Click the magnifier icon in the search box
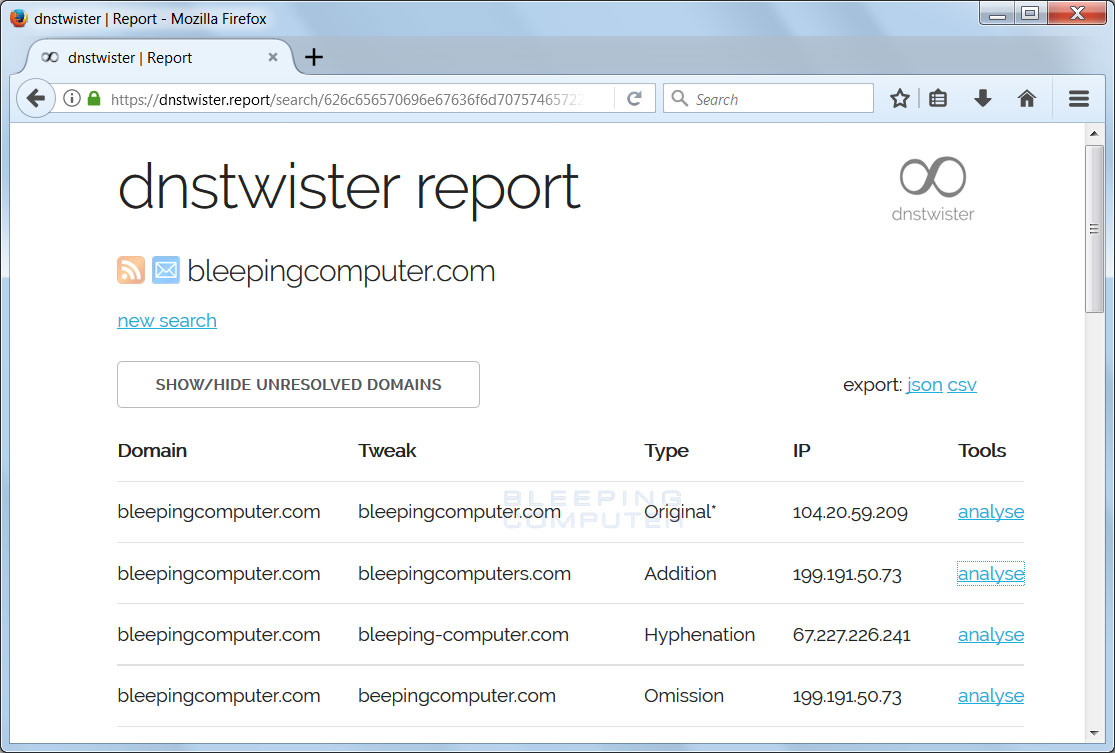 click(x=680, y=98)
